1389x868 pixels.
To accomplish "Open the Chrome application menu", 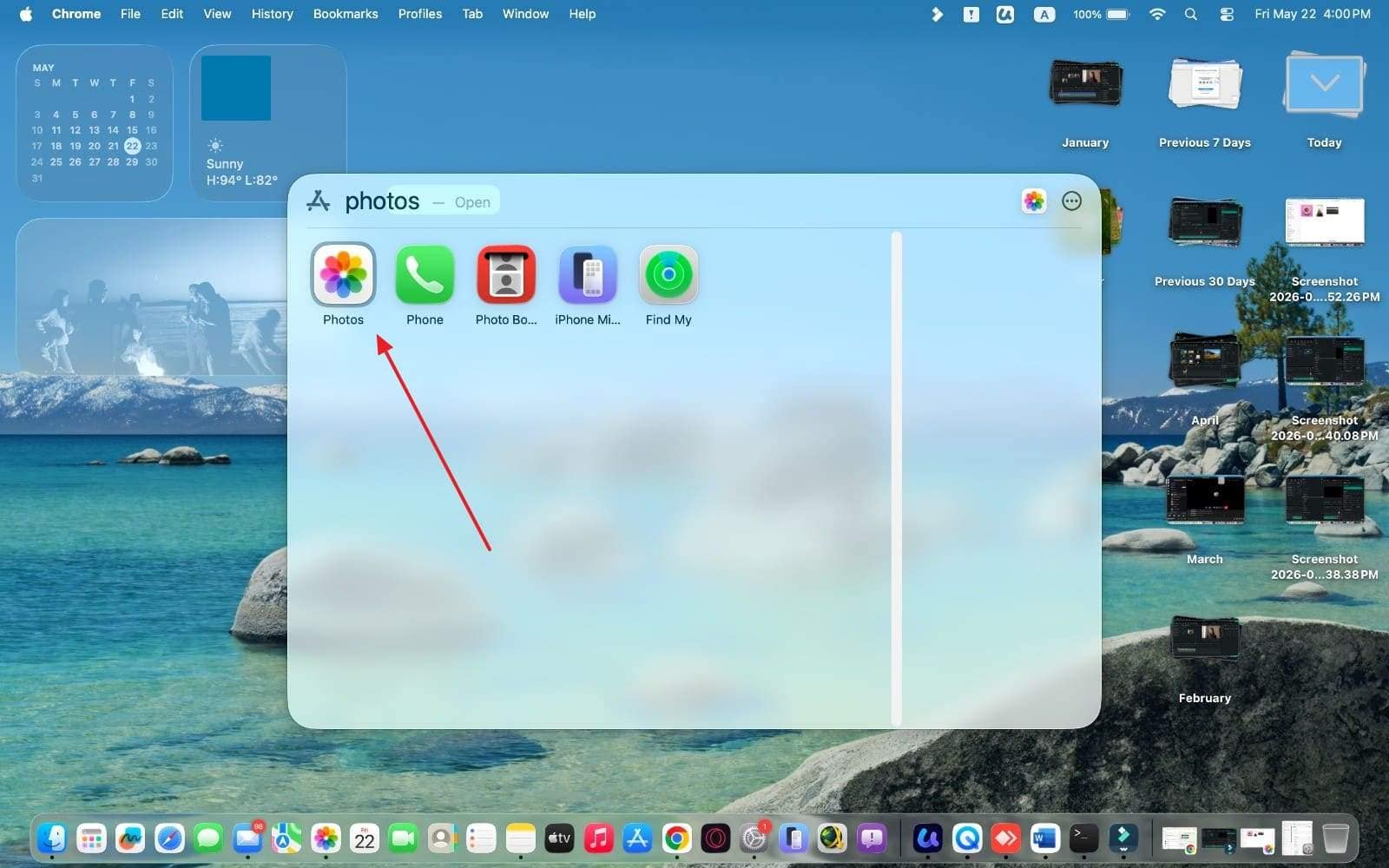I will tap(76, 14).
